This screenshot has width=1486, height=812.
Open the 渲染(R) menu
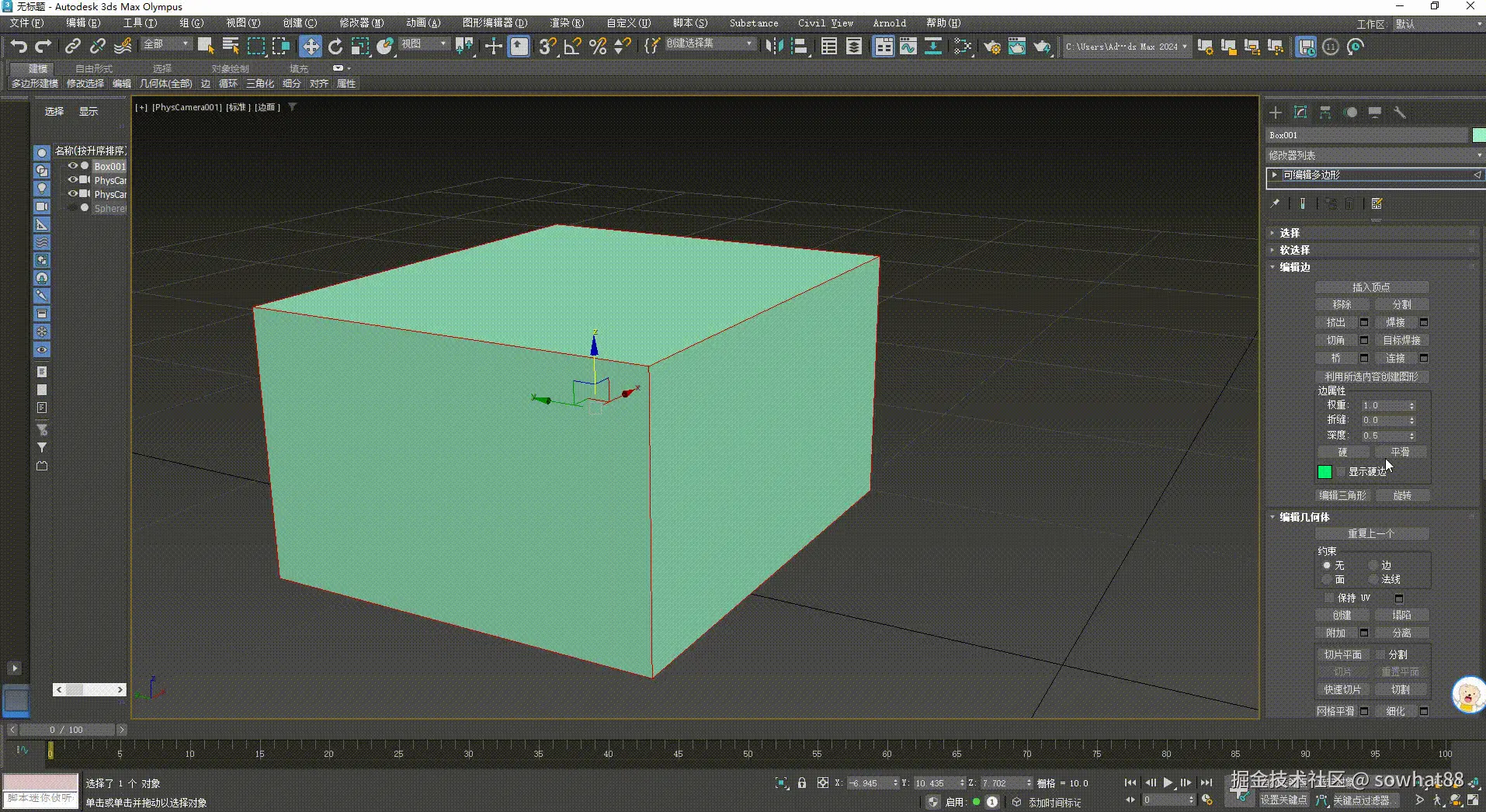pos(566,23)
